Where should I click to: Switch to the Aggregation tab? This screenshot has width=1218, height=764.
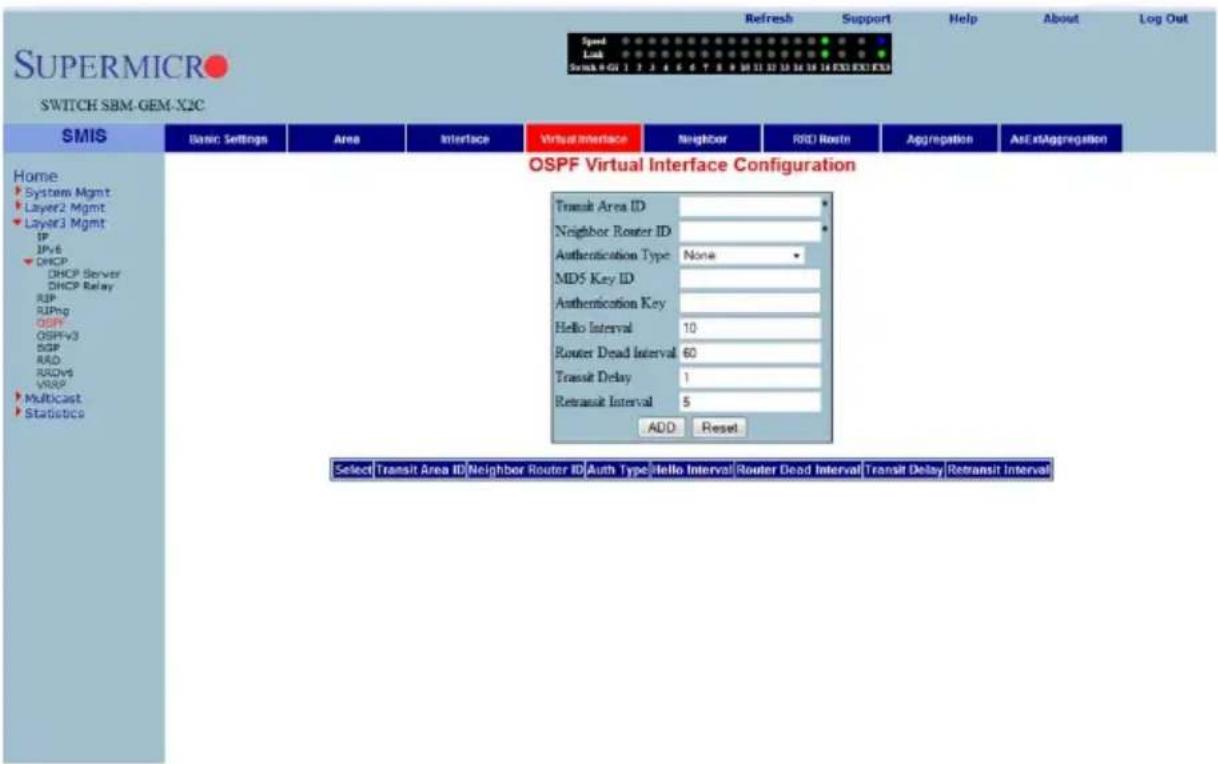click(940, 141)
